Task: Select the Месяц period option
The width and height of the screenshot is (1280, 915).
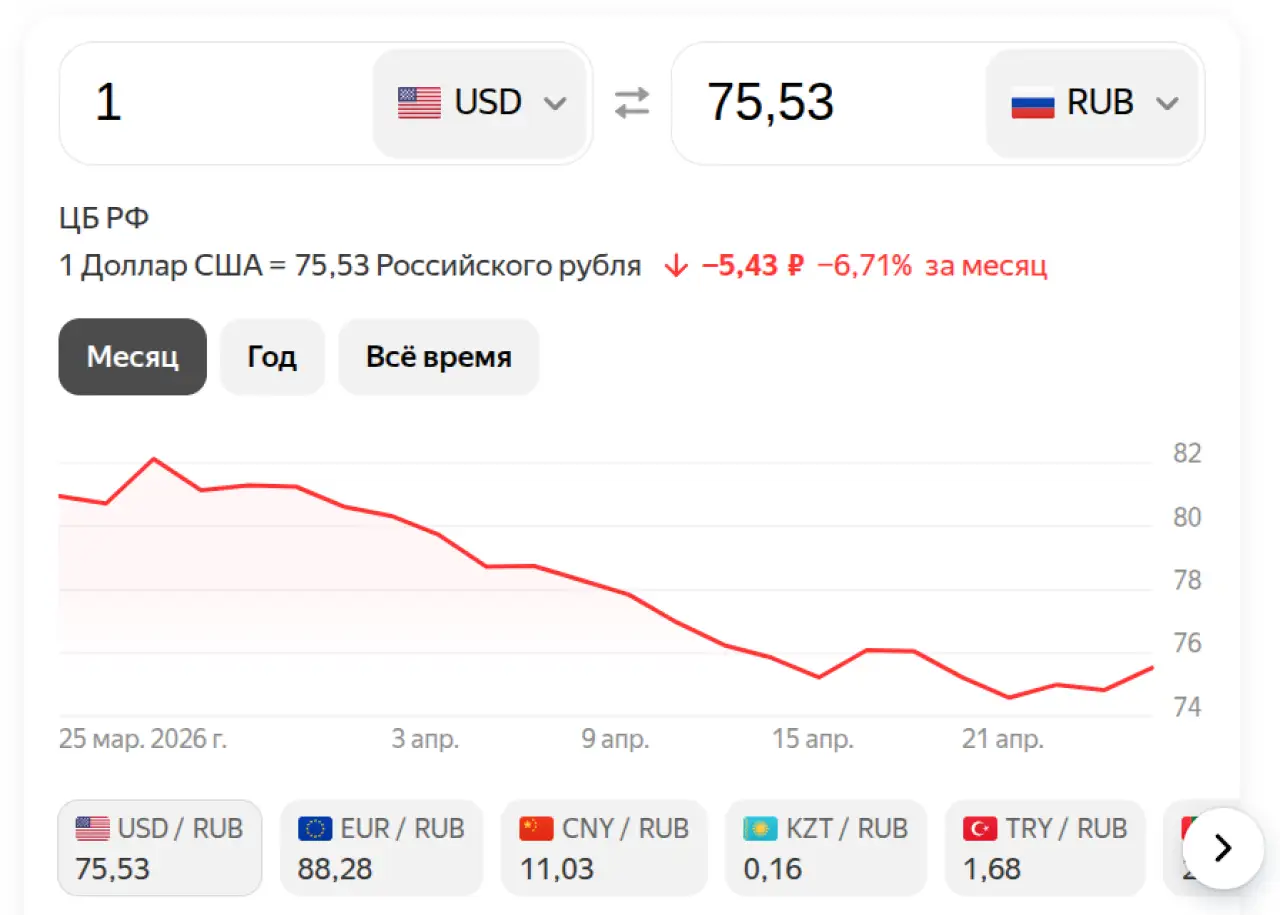Action: [132, 356]
